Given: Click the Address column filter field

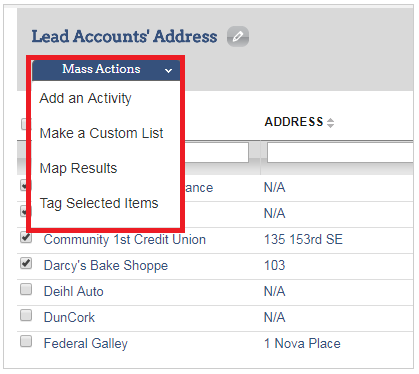Looking at the screenshot, I should pos(340,153).
